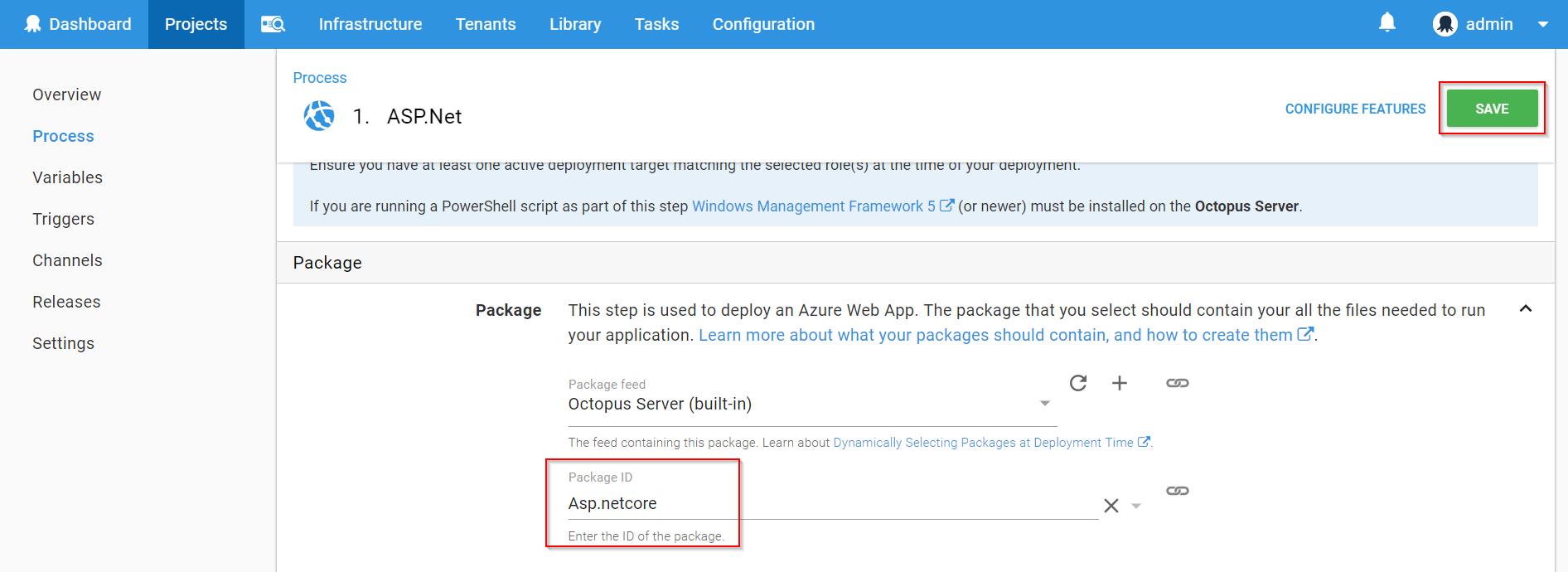The height and width of the screenshot is (572, 1568).
Task: Select Overview in the project sidebar
Action: click(x=67, y=95)
